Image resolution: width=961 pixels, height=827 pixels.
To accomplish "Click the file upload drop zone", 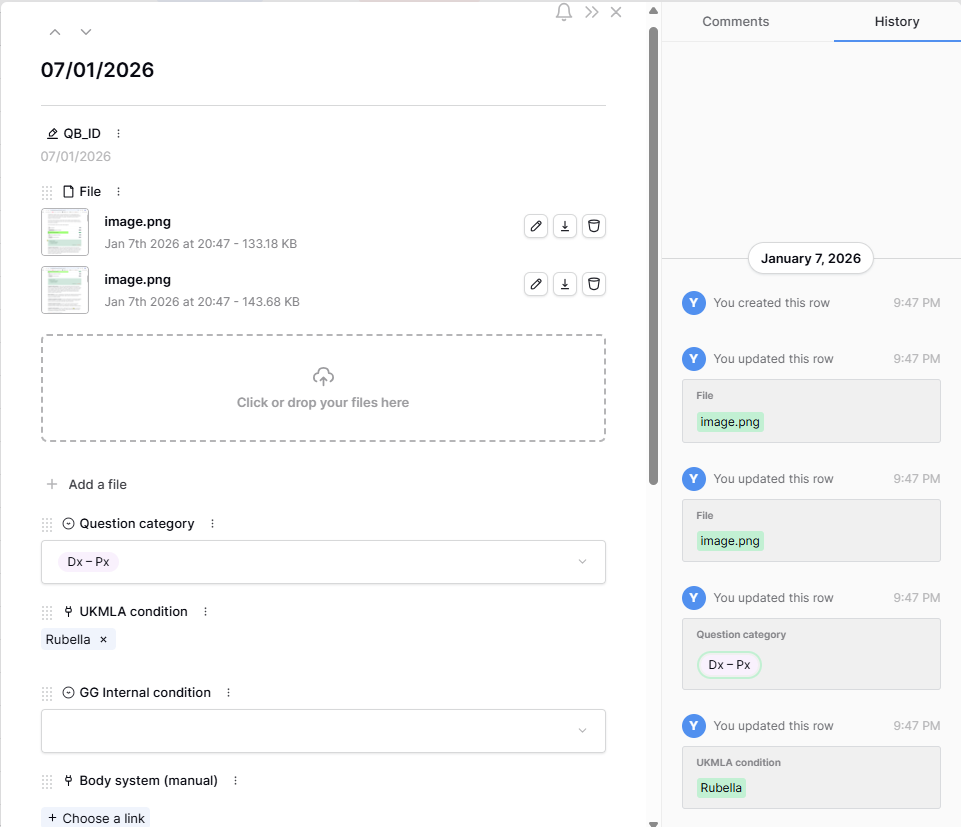I will coord(323,388).
